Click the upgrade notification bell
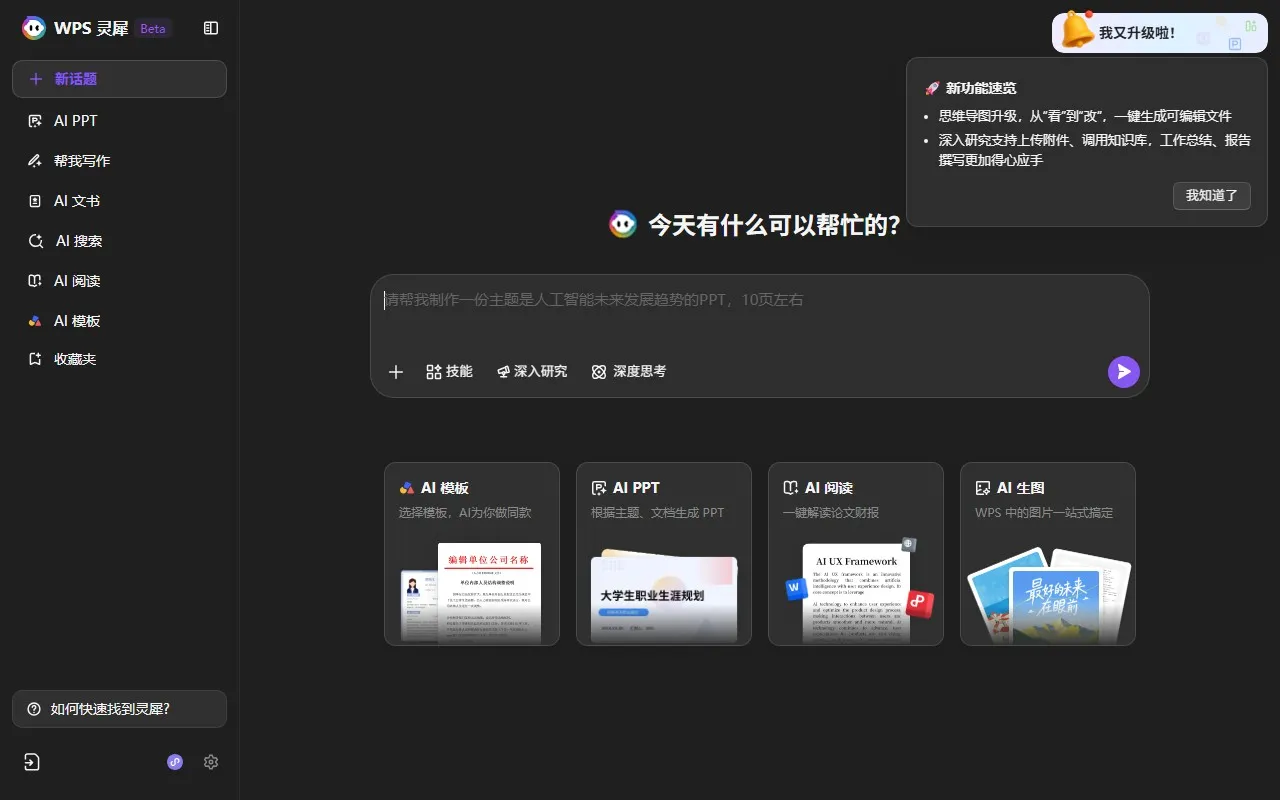 tap(1159, 32)
